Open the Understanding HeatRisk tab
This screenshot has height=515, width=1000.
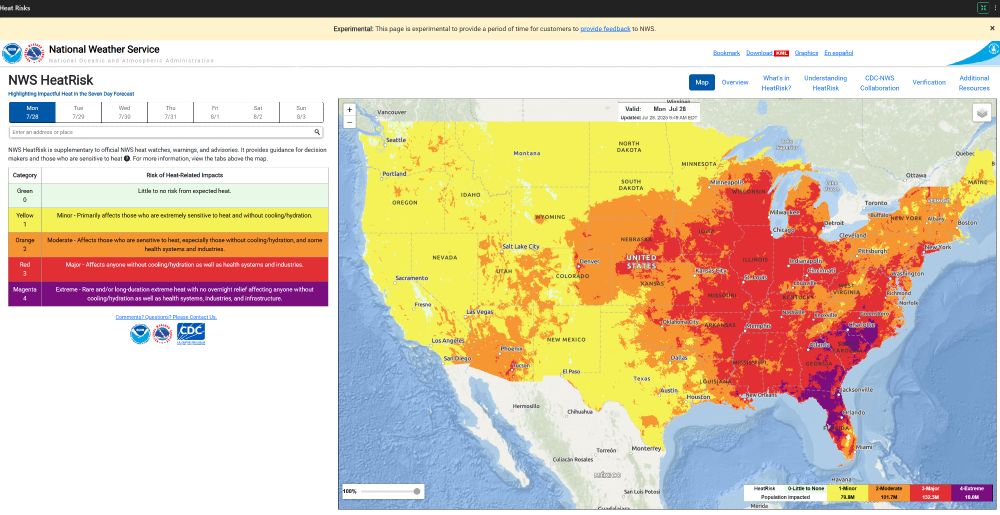(x=825, y=83)
